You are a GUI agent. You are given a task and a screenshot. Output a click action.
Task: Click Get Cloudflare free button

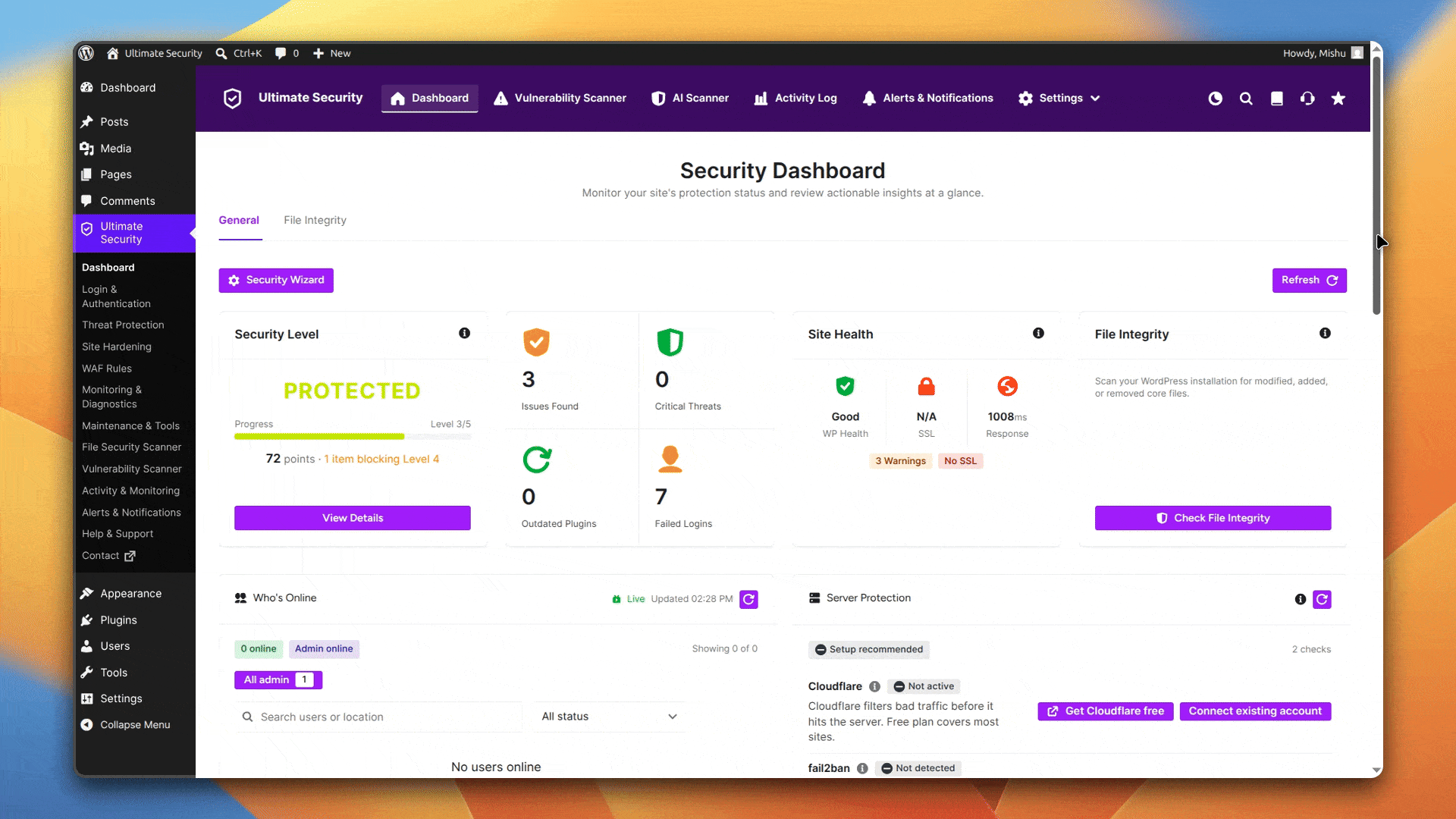[1106, 711]
